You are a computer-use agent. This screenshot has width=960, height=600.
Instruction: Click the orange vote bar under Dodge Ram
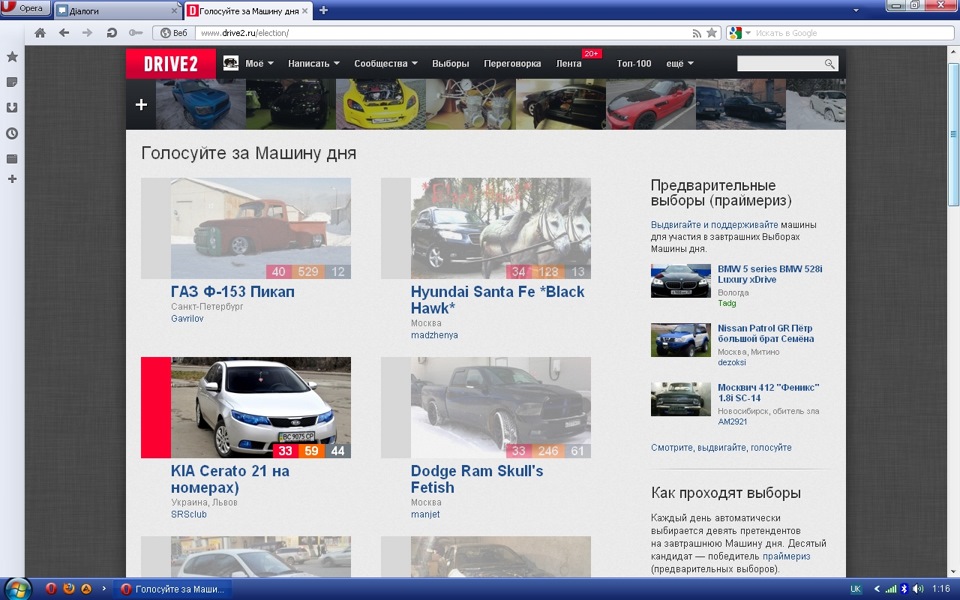pos(547,450)
